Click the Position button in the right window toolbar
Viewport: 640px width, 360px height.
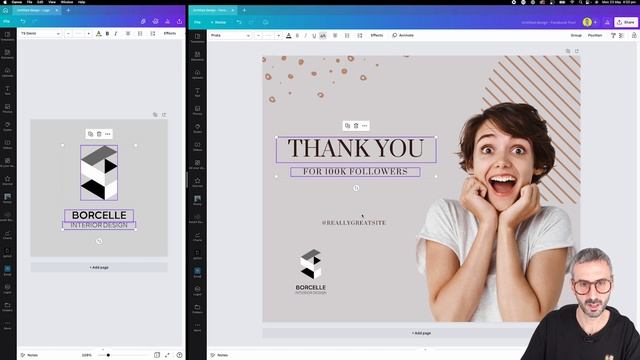click(595, 36)
